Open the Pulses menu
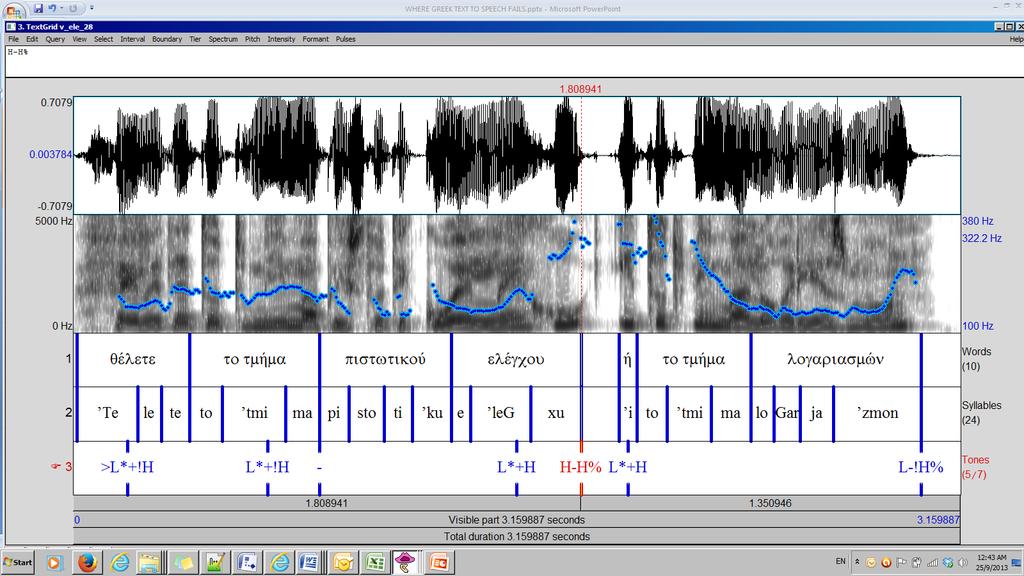Viewport: 1024px width, 576px height. click(345, 39)
